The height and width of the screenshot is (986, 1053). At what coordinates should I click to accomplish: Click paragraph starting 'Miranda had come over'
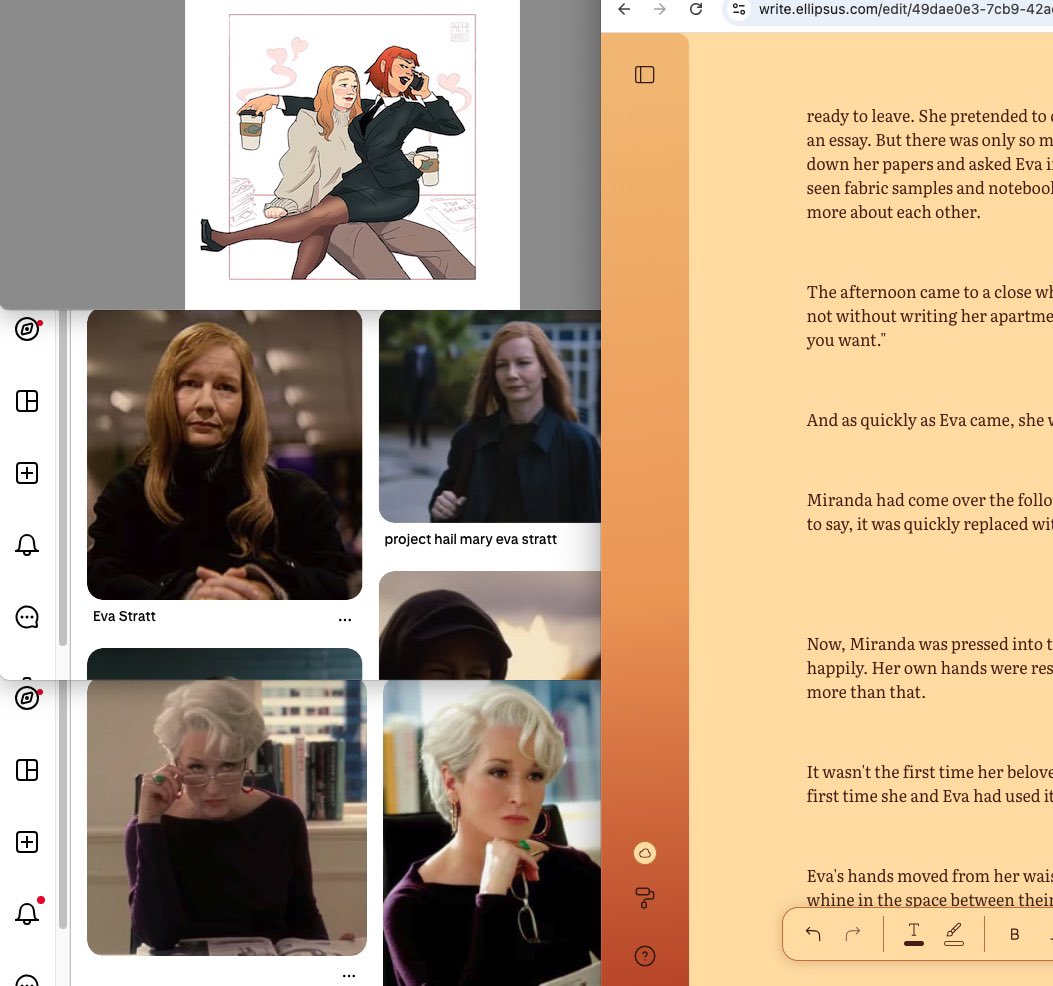pos(929,512)
